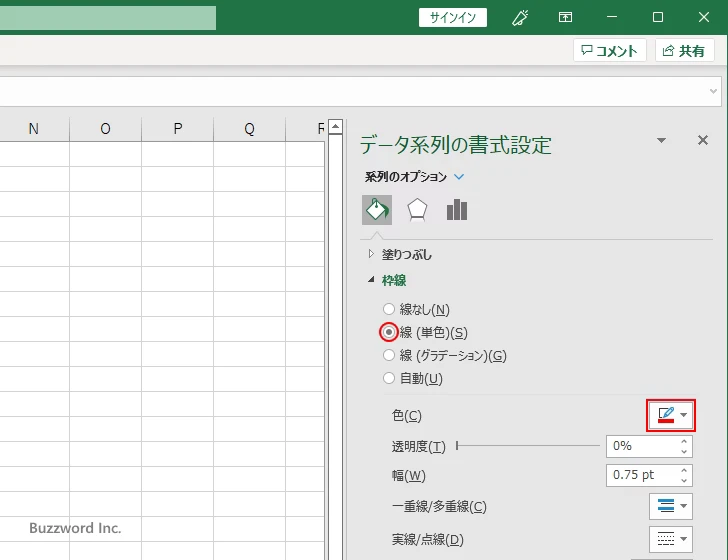
Task: Select column N header
Action: 33,129
